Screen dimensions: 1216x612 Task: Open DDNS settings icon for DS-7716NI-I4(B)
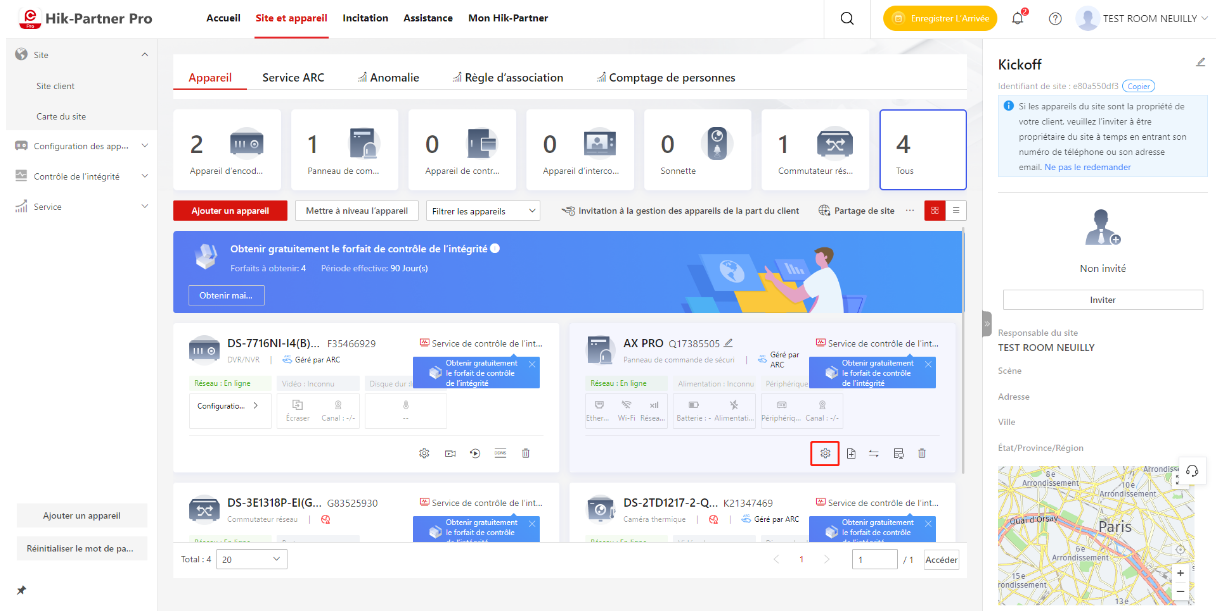[x=500, y=453]
